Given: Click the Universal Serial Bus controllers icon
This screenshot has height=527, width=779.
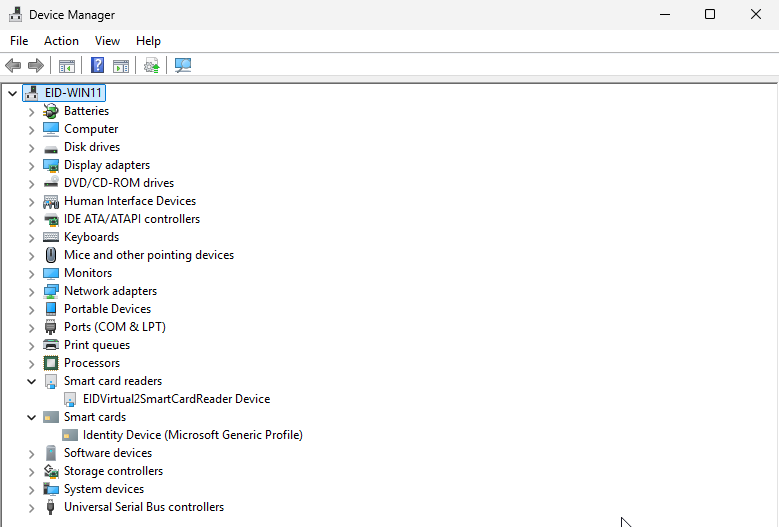Looking at the screenshot, I should pyautogui.click(x=51, y=507).
